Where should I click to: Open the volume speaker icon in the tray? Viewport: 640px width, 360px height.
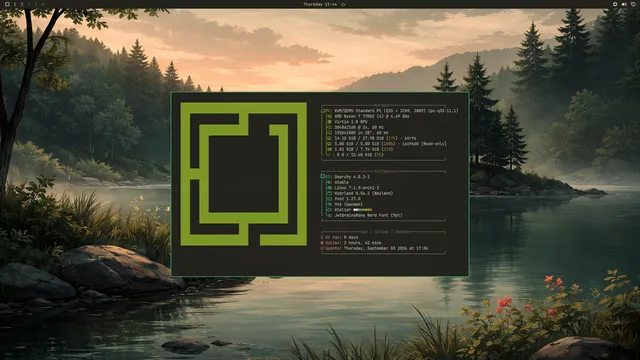(x=624, y=4)
